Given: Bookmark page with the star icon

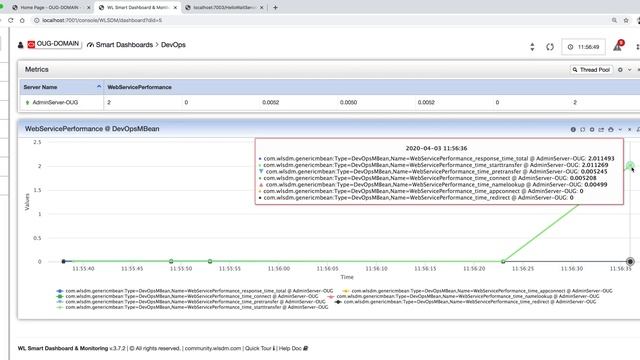Looking at the screenshot, I should [x=626, y=20].
